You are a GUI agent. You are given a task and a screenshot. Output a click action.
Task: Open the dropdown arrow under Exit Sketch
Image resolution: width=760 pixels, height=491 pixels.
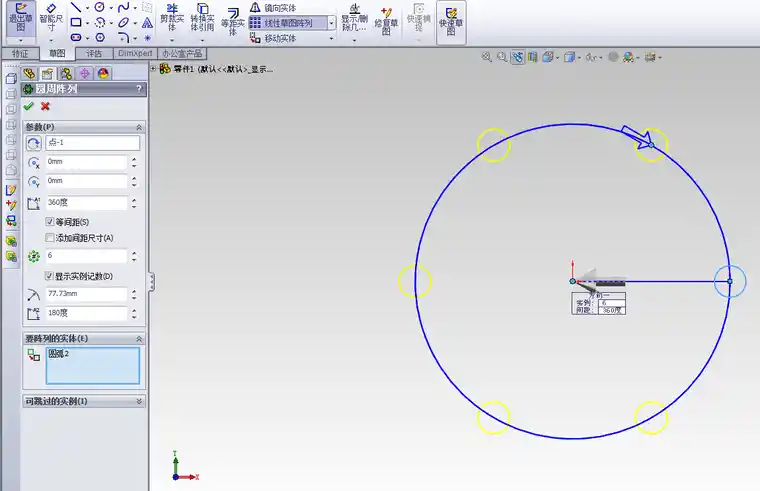[20, 41]
